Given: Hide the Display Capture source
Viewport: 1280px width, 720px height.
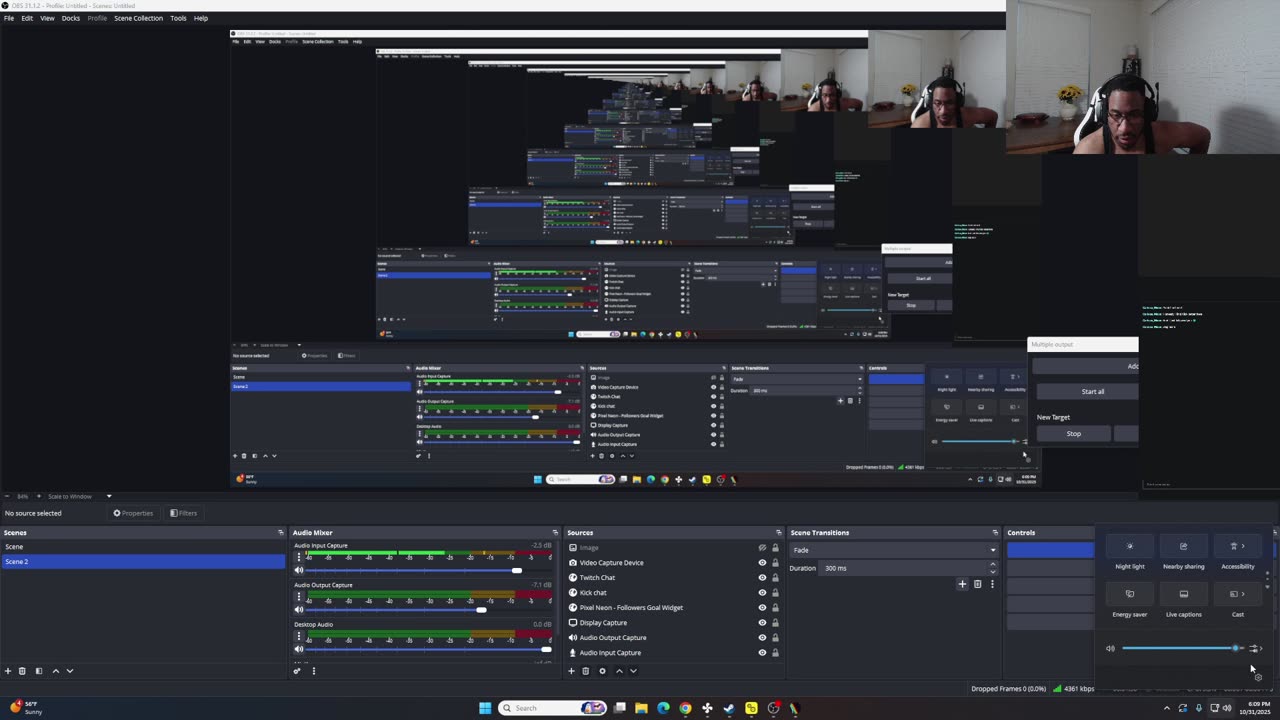Looking at the screenshot, I should tap(762, 623).
